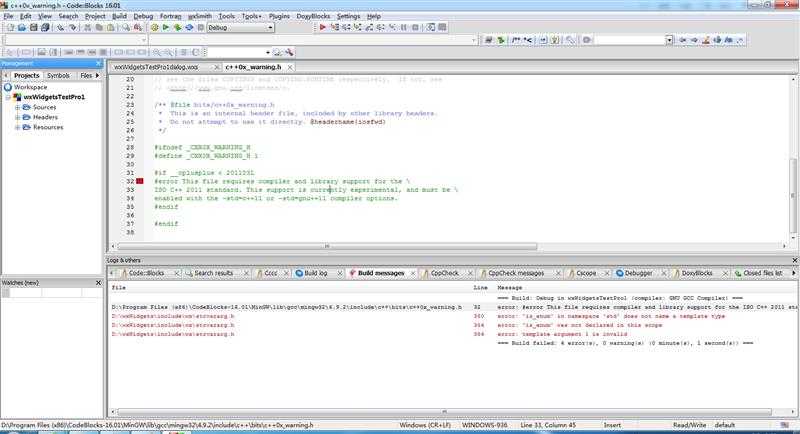Switch to the Build log tab

(315, 273)
